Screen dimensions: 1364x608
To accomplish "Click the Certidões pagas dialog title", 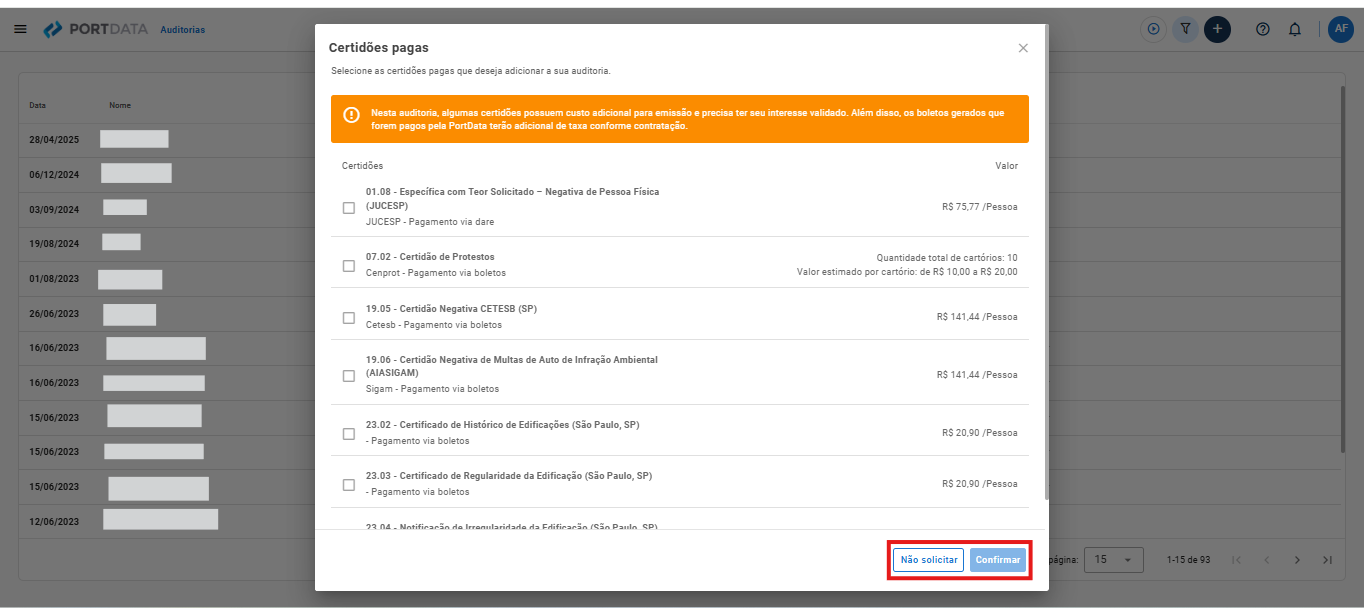I will coord(379,48).
